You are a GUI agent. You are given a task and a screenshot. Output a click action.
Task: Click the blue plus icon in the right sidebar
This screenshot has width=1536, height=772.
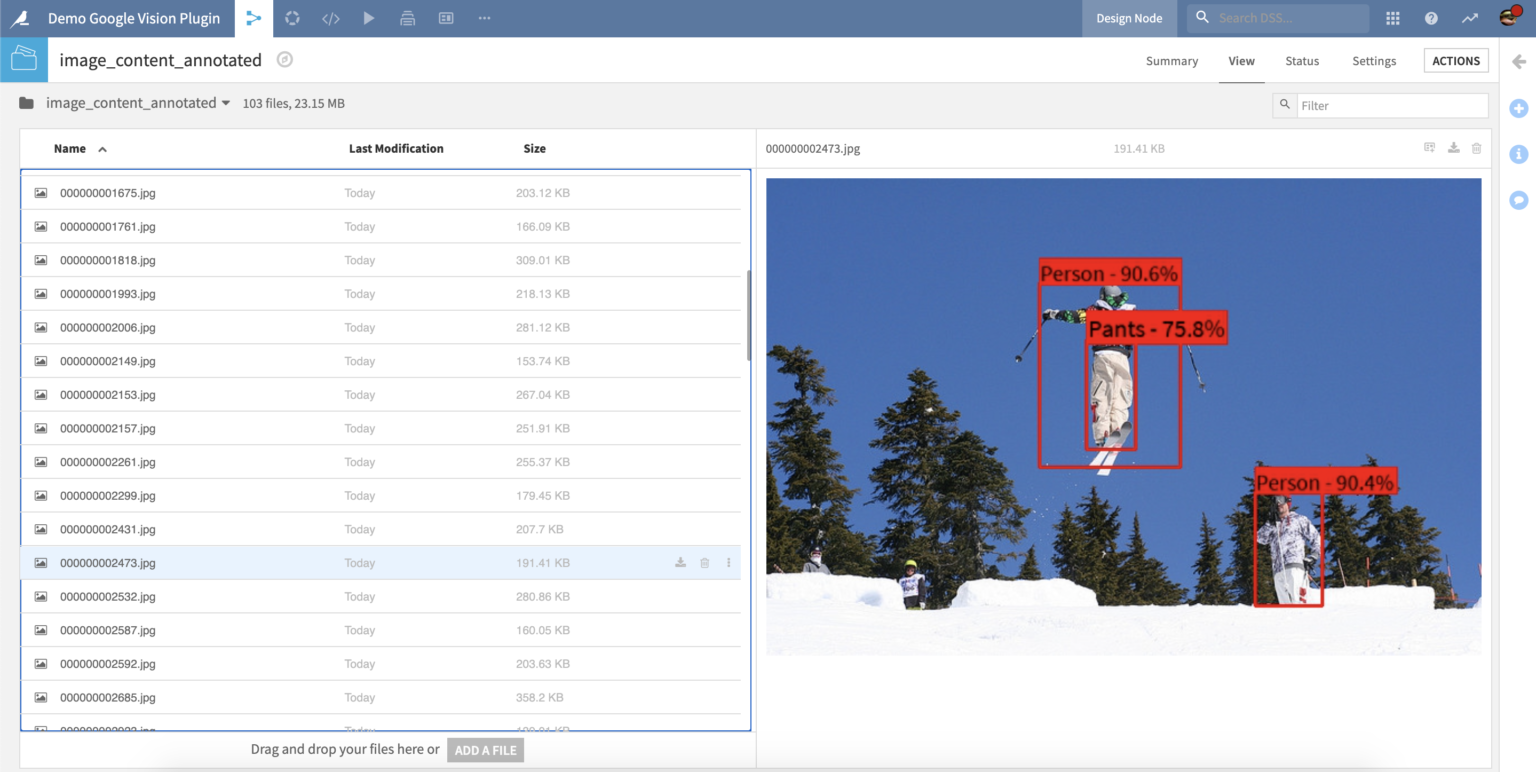click(x=1518, y=108)
